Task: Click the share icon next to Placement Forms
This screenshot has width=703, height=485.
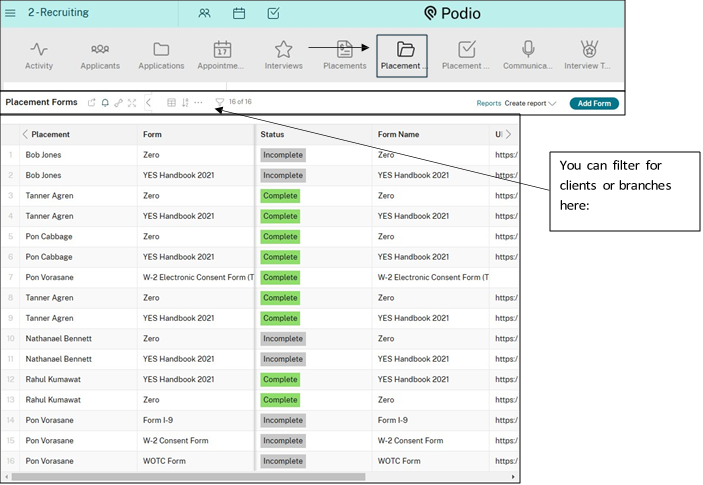Action: pos(91,103)
